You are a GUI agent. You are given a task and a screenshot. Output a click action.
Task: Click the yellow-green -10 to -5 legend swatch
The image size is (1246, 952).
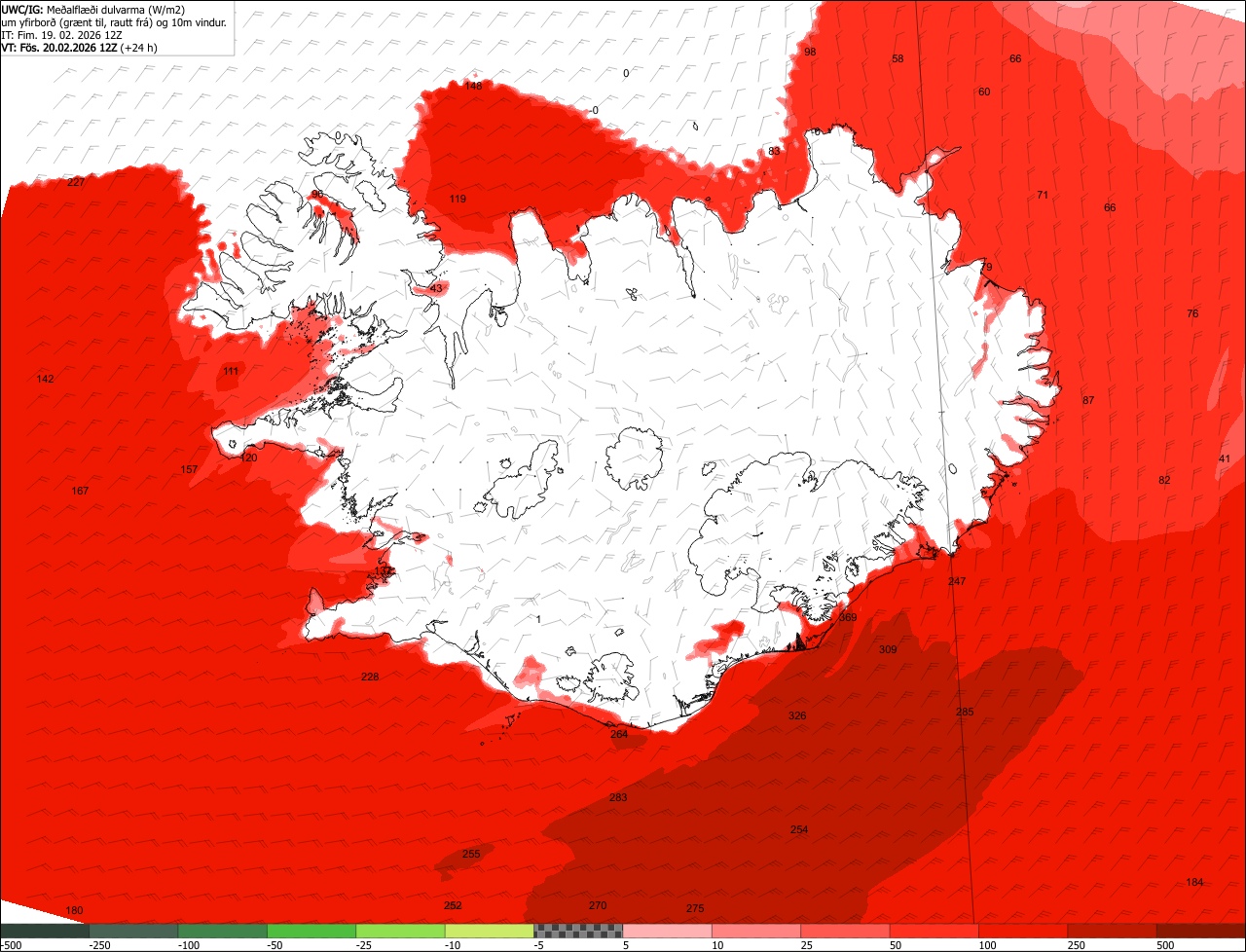(x=490, y=931)
